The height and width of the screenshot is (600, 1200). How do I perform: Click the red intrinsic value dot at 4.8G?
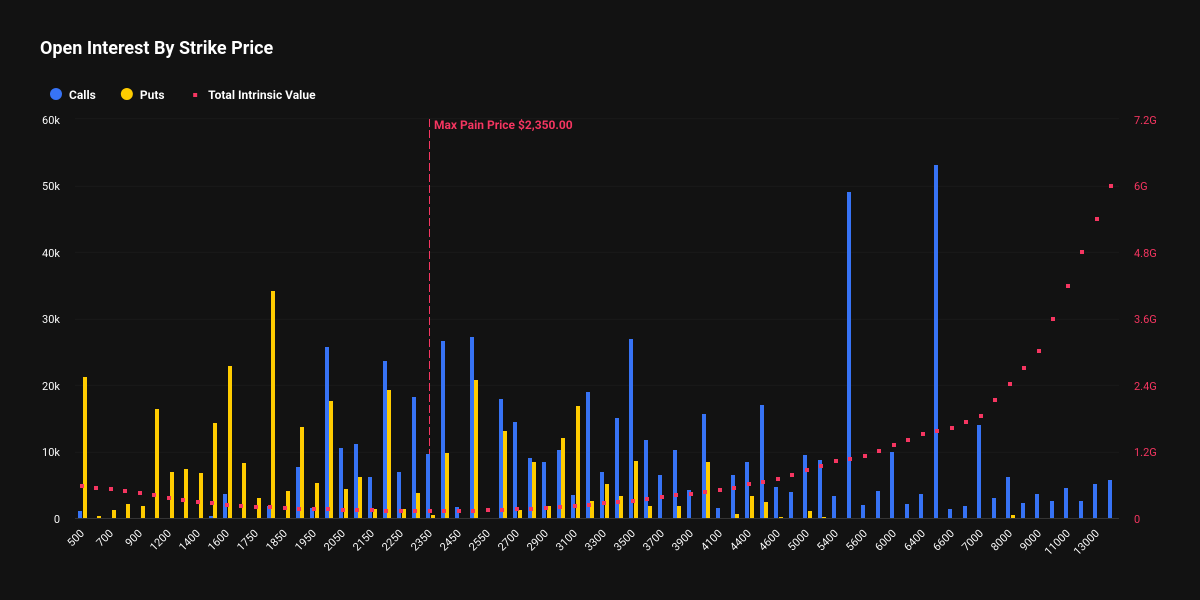pos(1082,252)
